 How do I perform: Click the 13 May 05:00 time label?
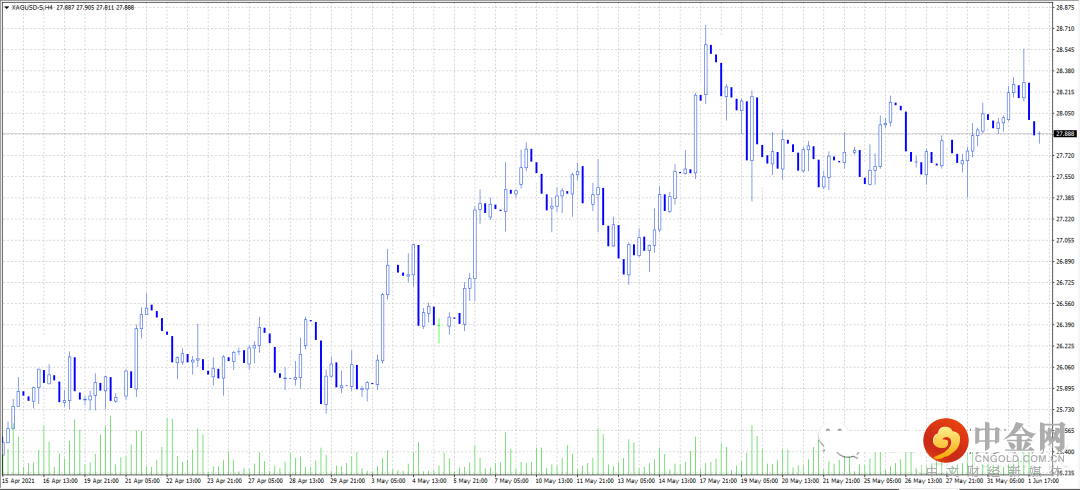pyautogui.click(x=635, y=480)
